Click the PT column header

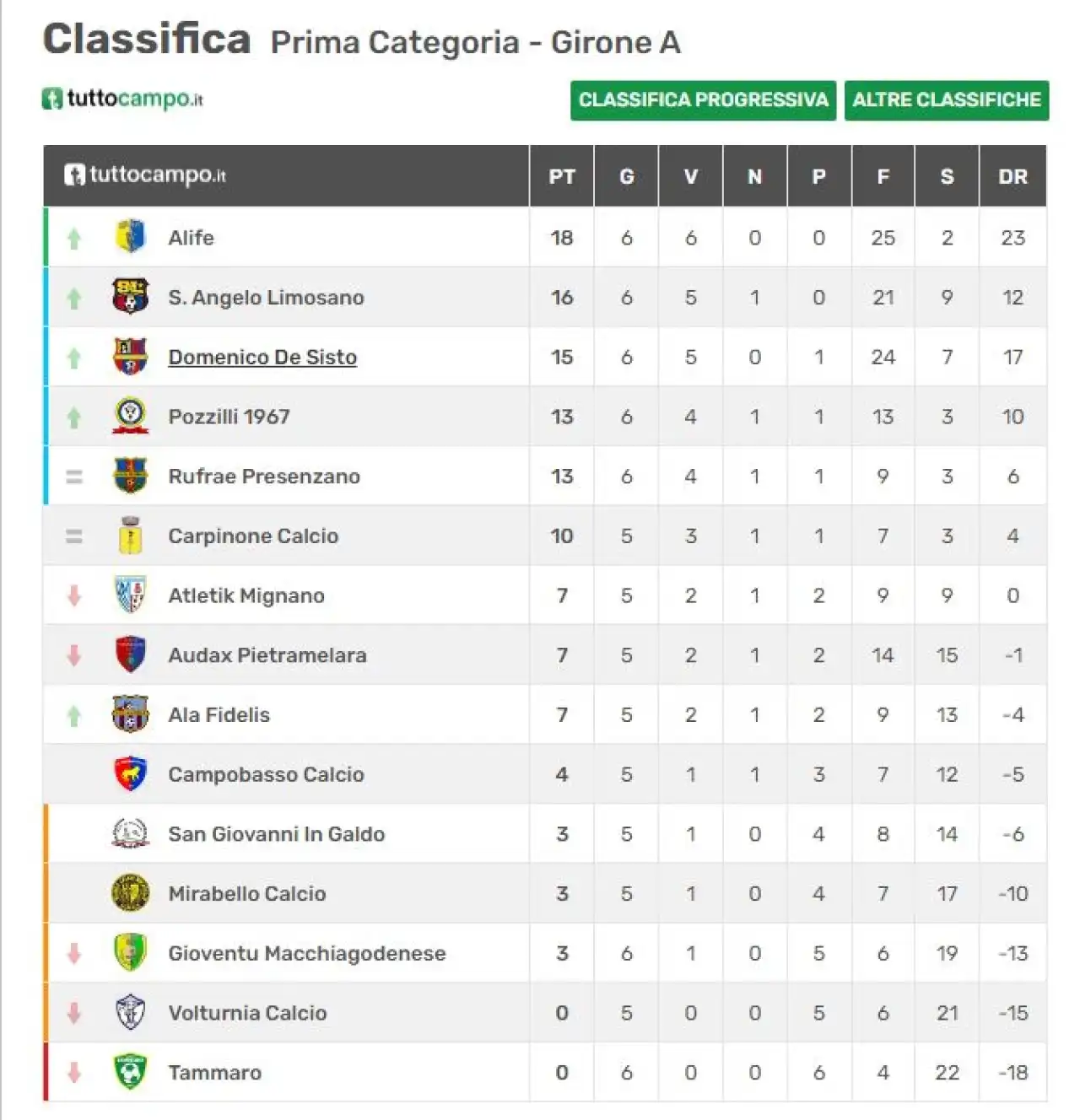[562, 176]
